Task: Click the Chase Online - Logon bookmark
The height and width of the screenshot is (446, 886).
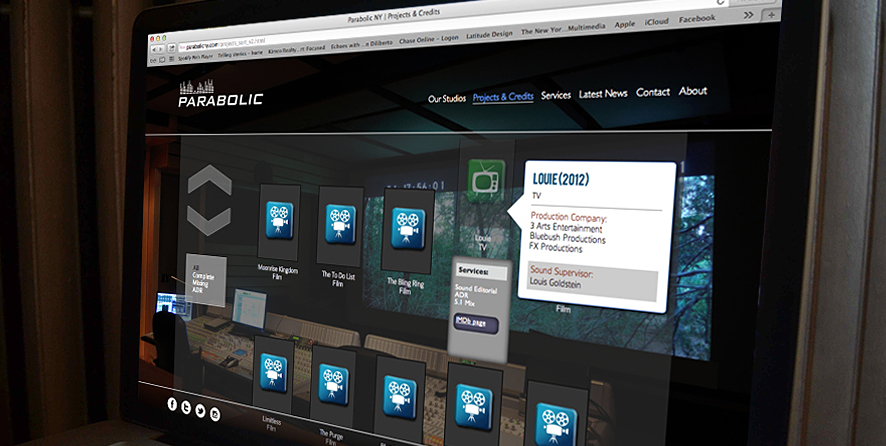Action: pyautogui.click(x=428, y=40)
